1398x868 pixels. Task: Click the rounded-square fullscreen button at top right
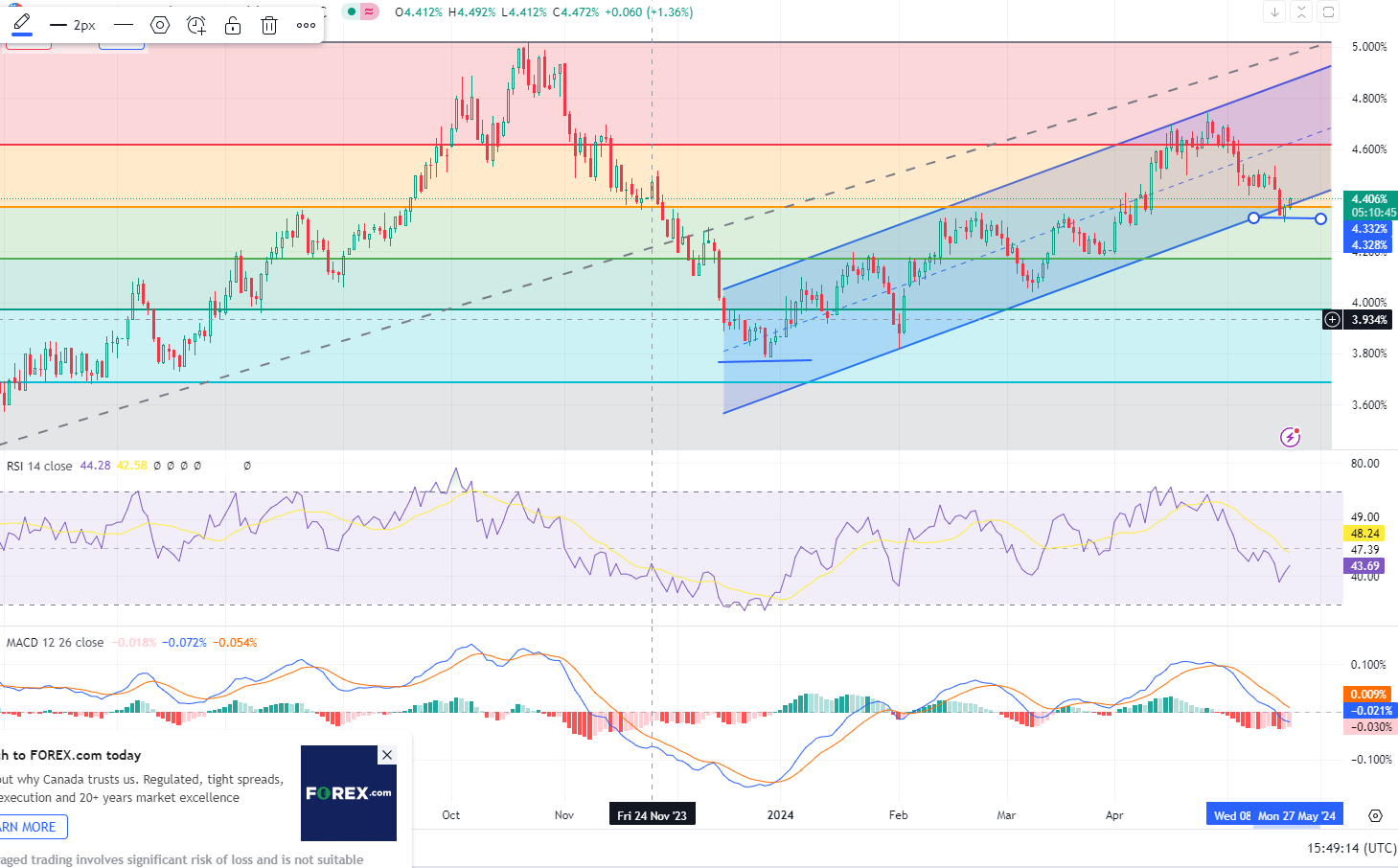pyautogui.click(x=1328, y=11)
